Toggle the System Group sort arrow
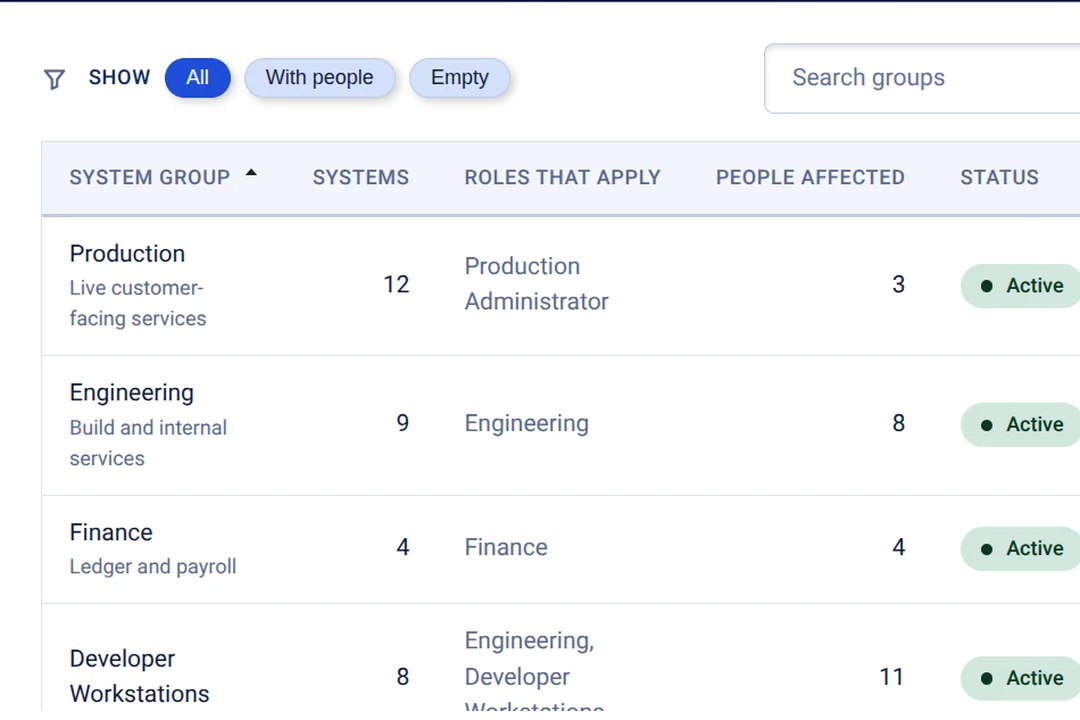The width and height of the screenshot is (1080, 720). coord(251,173)
